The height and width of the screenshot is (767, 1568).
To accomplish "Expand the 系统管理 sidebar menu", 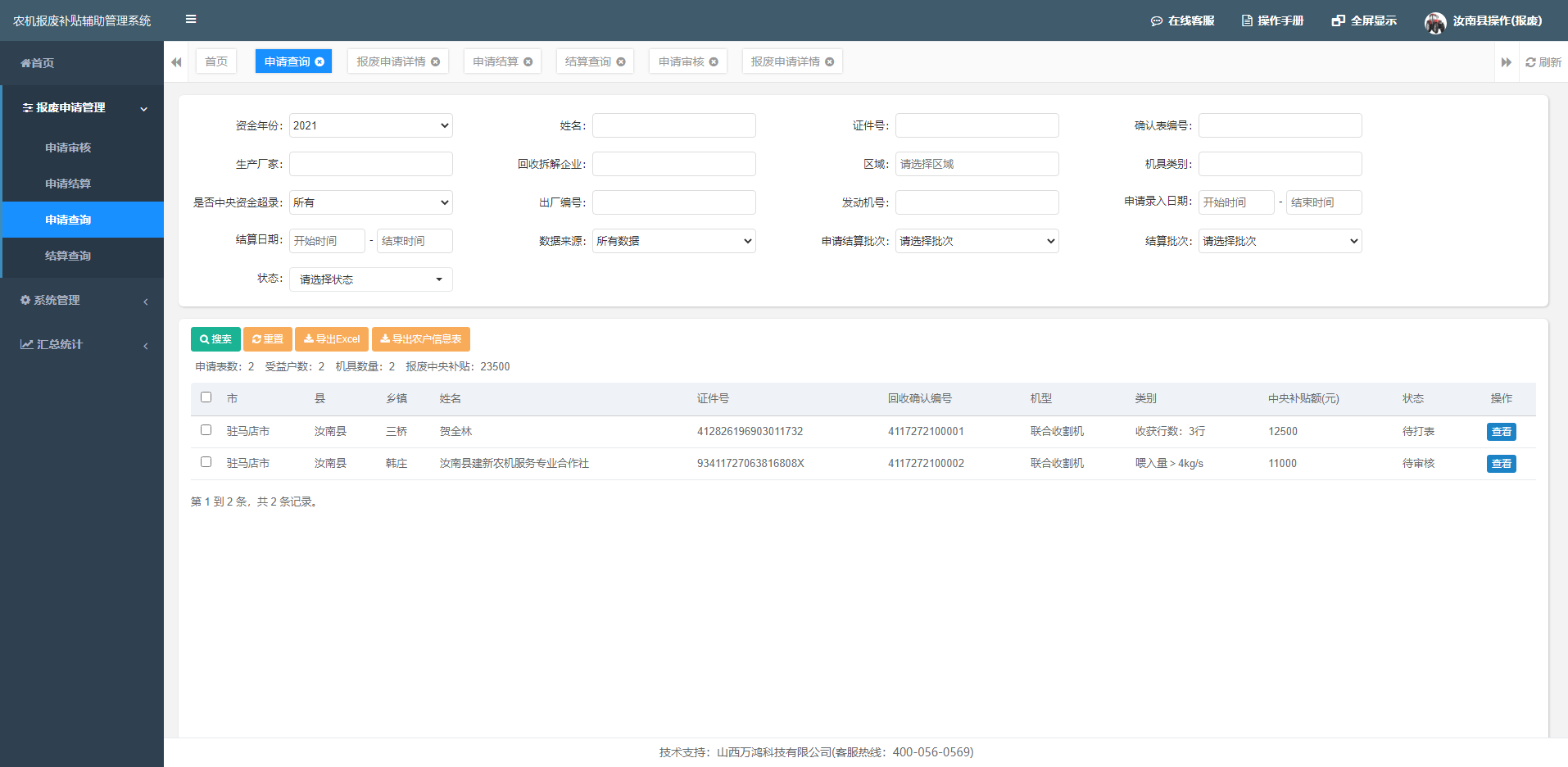I will (82, 301).
